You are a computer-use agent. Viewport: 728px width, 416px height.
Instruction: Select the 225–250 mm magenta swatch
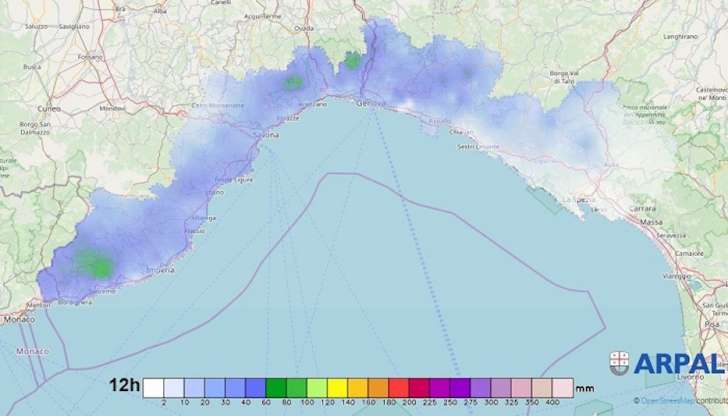[439, 388]
